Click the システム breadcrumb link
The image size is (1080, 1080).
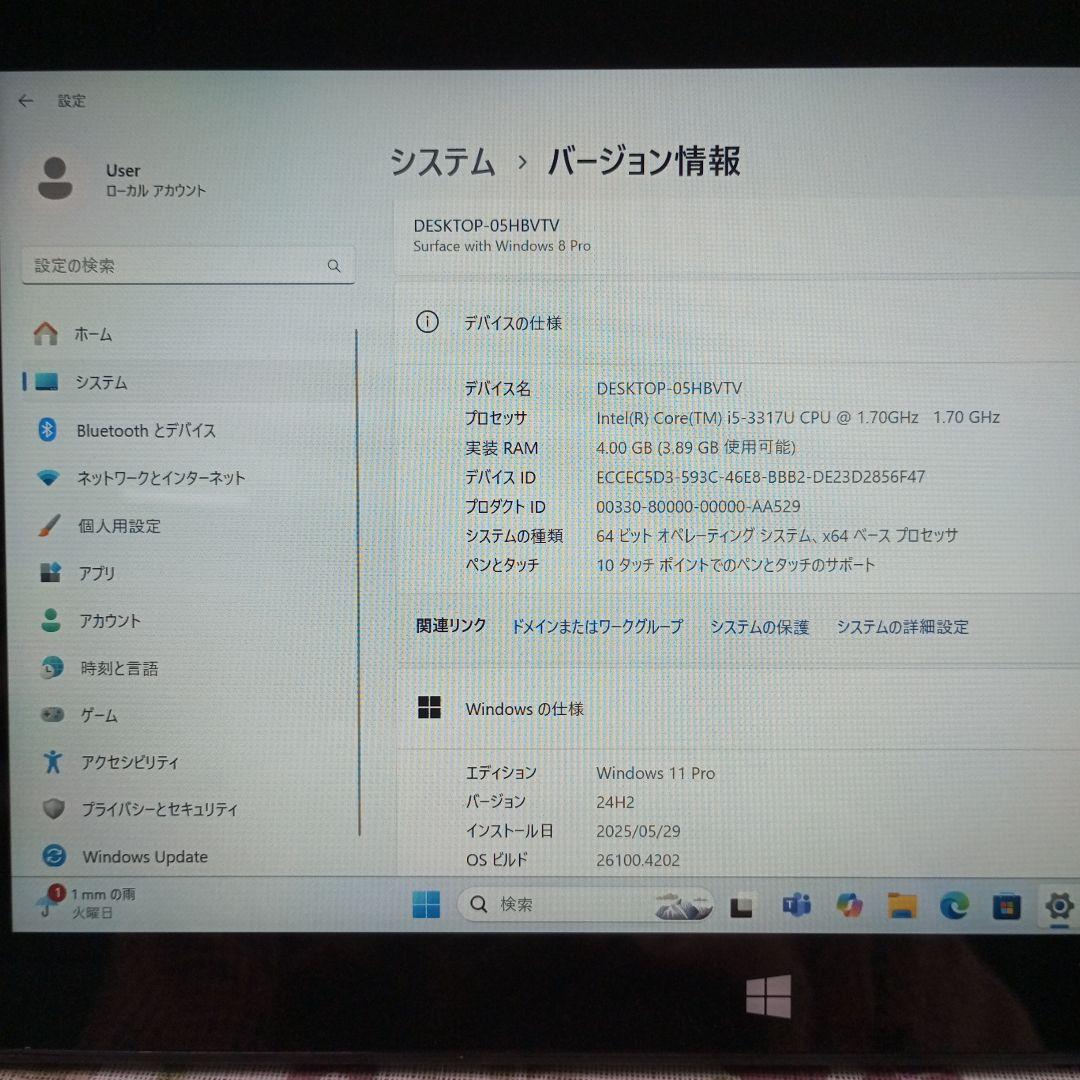443,162
